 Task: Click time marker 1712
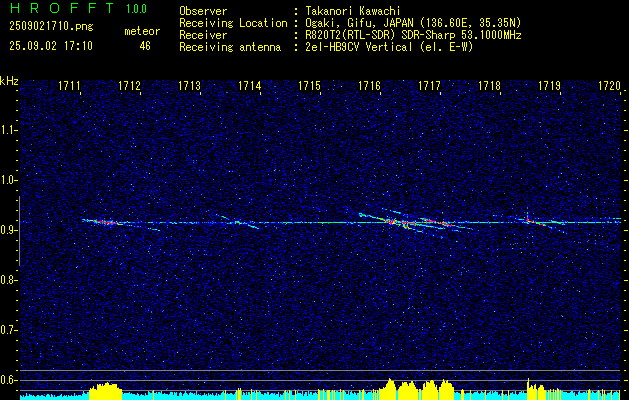130,86
